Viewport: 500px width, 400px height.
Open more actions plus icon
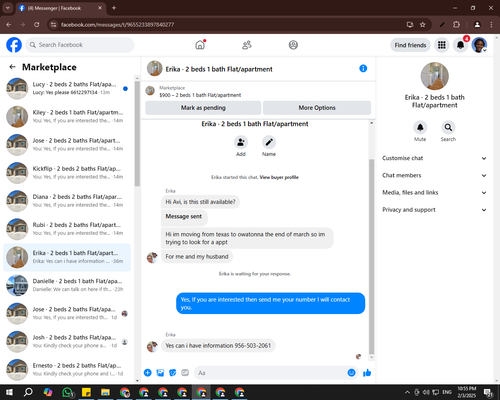pos(148,373)
